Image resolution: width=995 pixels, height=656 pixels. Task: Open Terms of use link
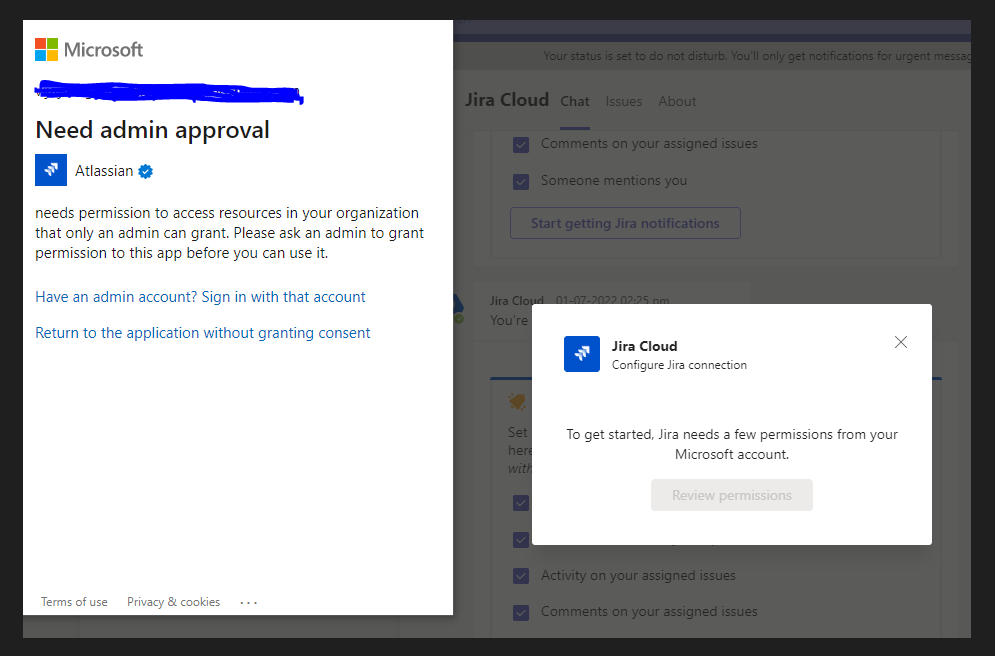click(x=74, y=602)
